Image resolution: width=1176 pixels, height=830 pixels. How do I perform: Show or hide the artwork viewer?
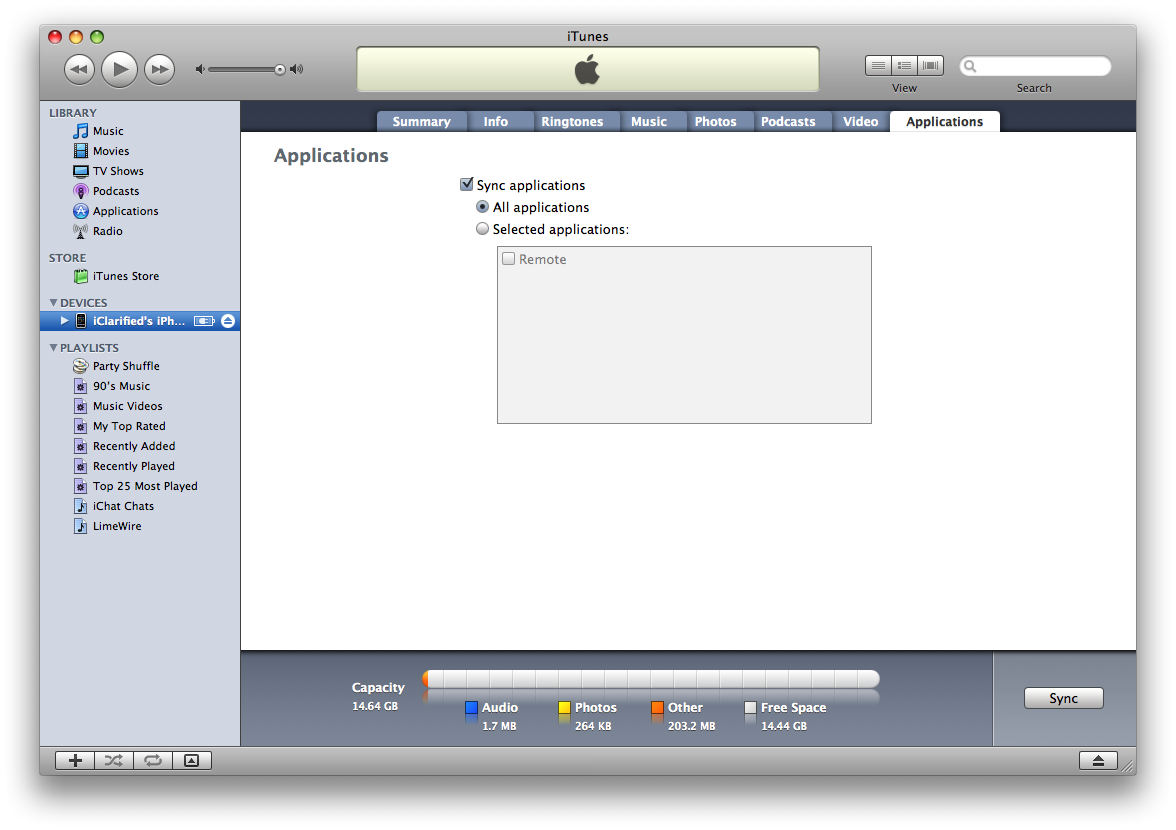(x=192, y=760)
